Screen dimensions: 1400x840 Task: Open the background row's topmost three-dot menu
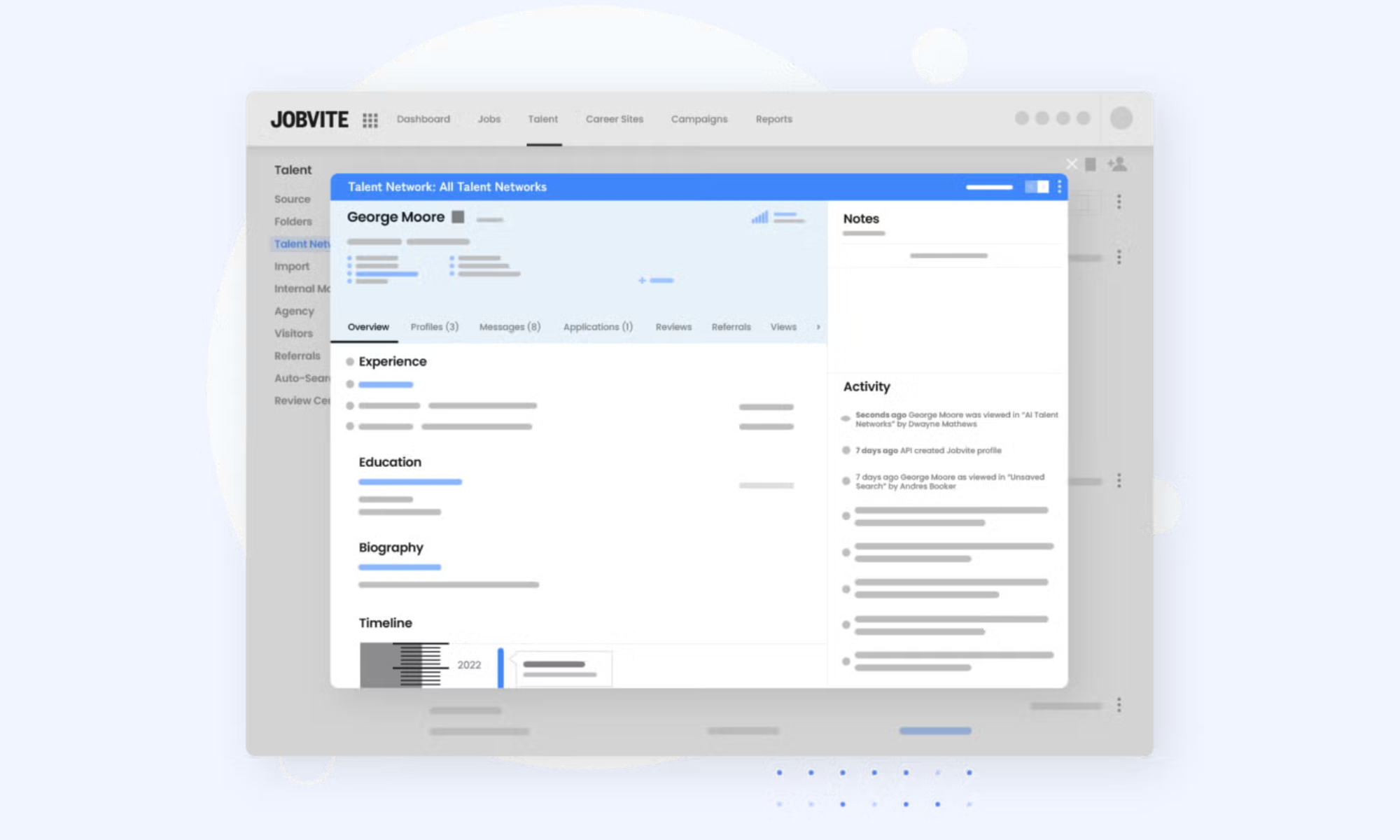pyautogui.click(x=1119, y=202)
